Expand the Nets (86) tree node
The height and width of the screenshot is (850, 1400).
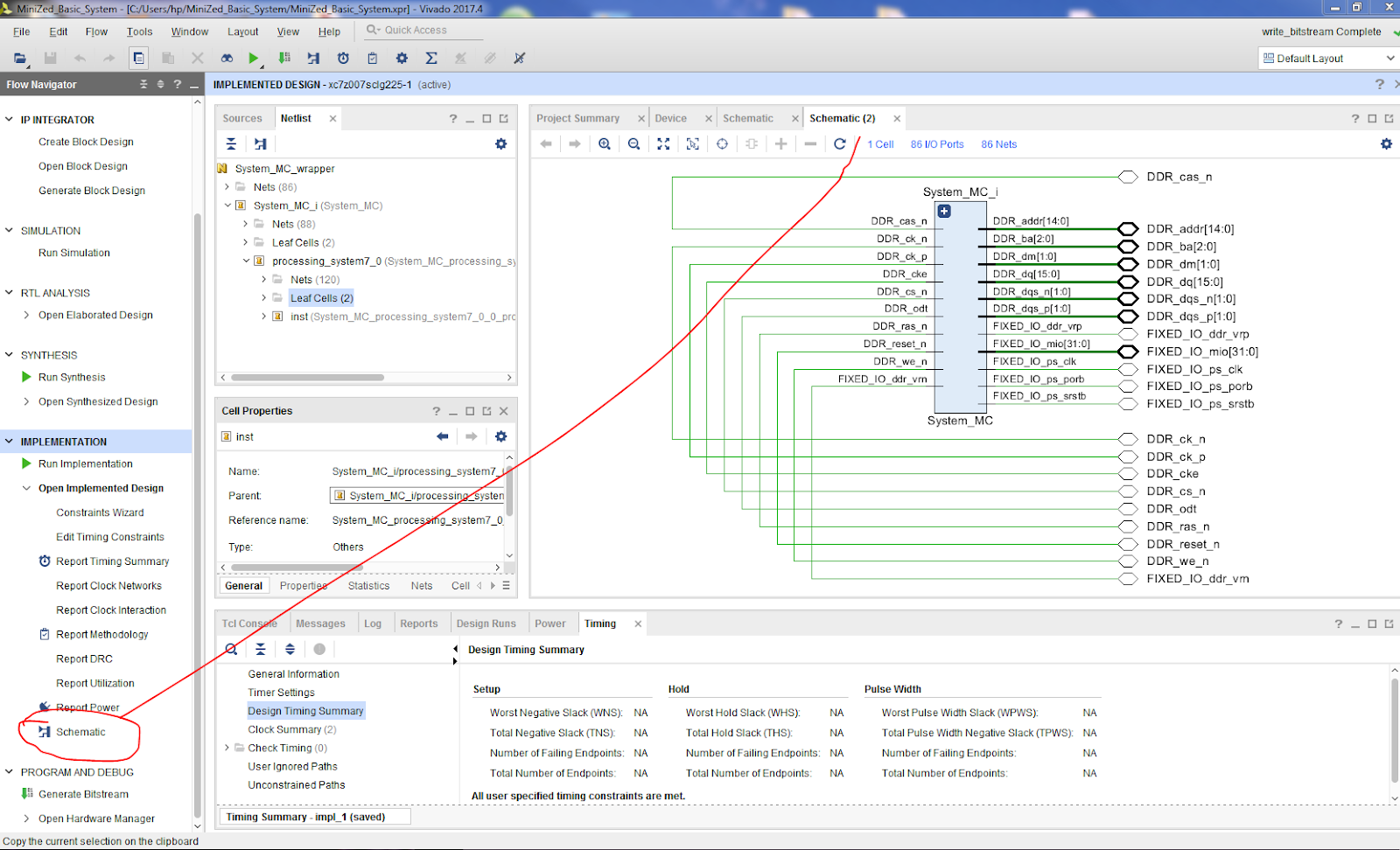coord(227,187)
